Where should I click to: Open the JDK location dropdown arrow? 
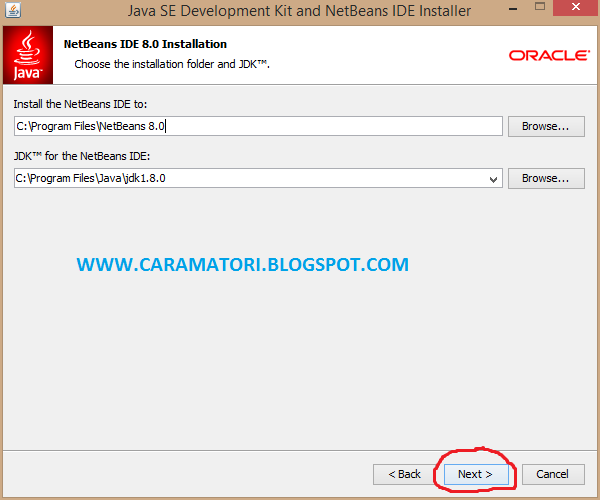point(493,179)
